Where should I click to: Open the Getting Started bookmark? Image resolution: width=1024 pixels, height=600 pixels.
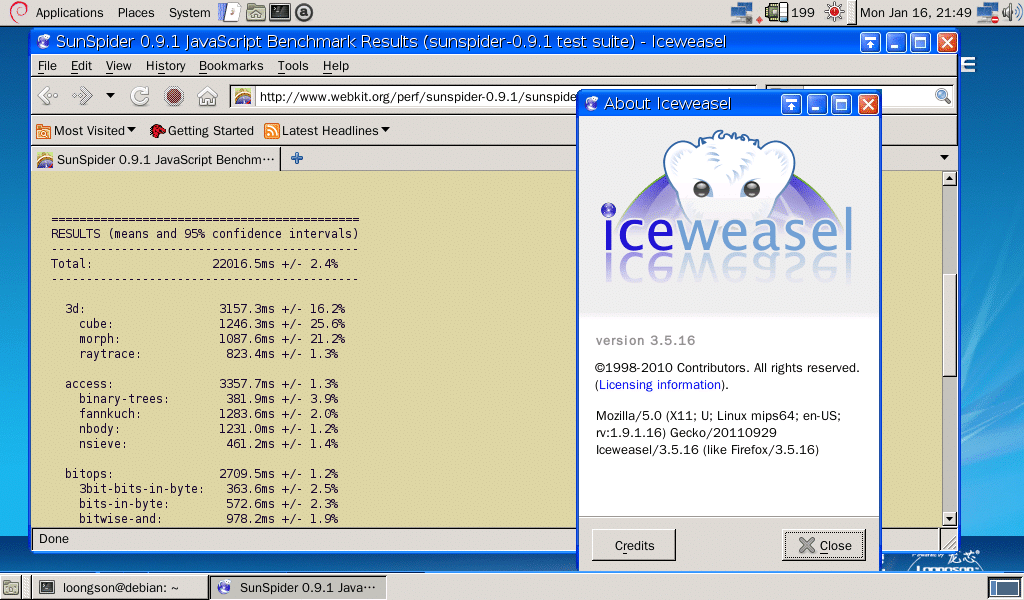pos(201,130)
